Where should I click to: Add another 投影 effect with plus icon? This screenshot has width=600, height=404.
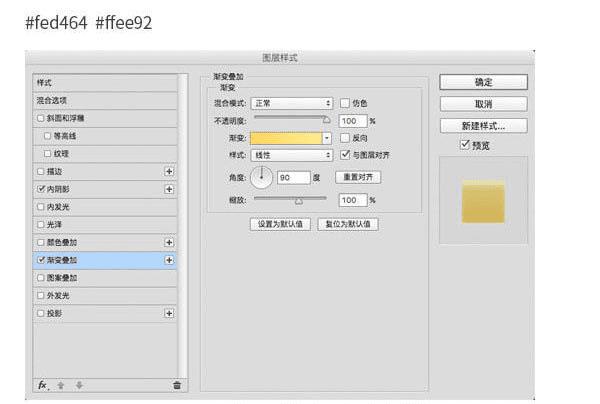[x=169, y=313]
